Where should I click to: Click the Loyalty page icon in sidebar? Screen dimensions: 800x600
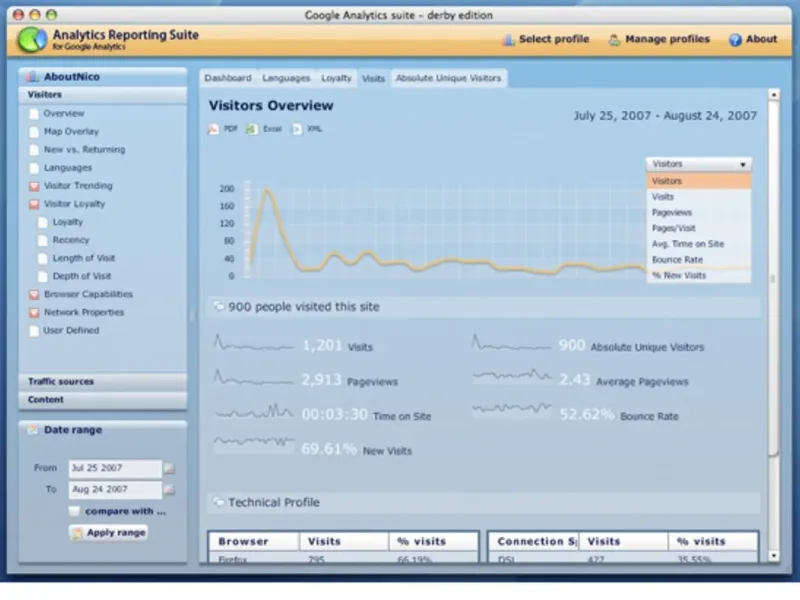click(43, 222)
